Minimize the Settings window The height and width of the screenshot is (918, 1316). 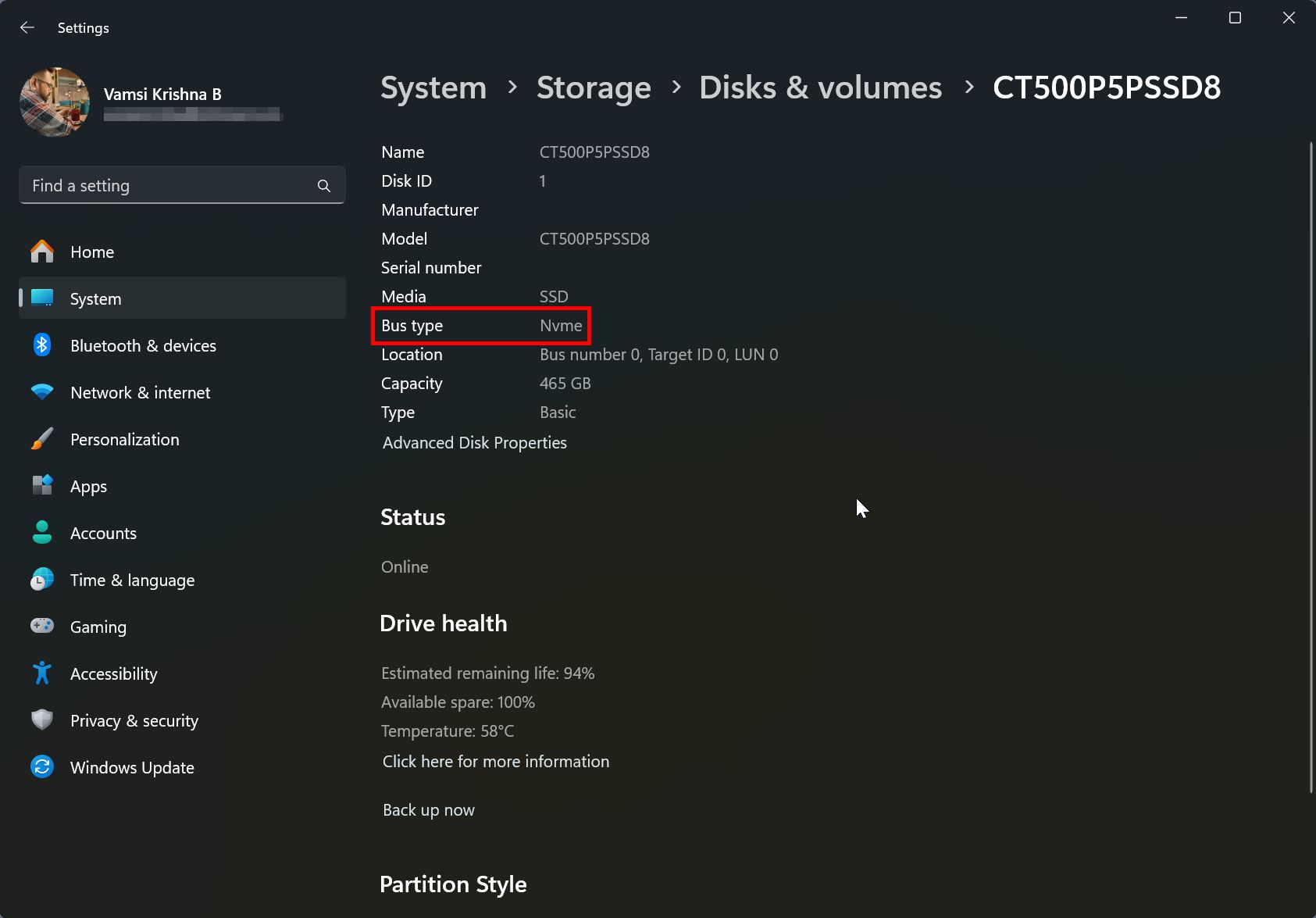pos(1182,18)
